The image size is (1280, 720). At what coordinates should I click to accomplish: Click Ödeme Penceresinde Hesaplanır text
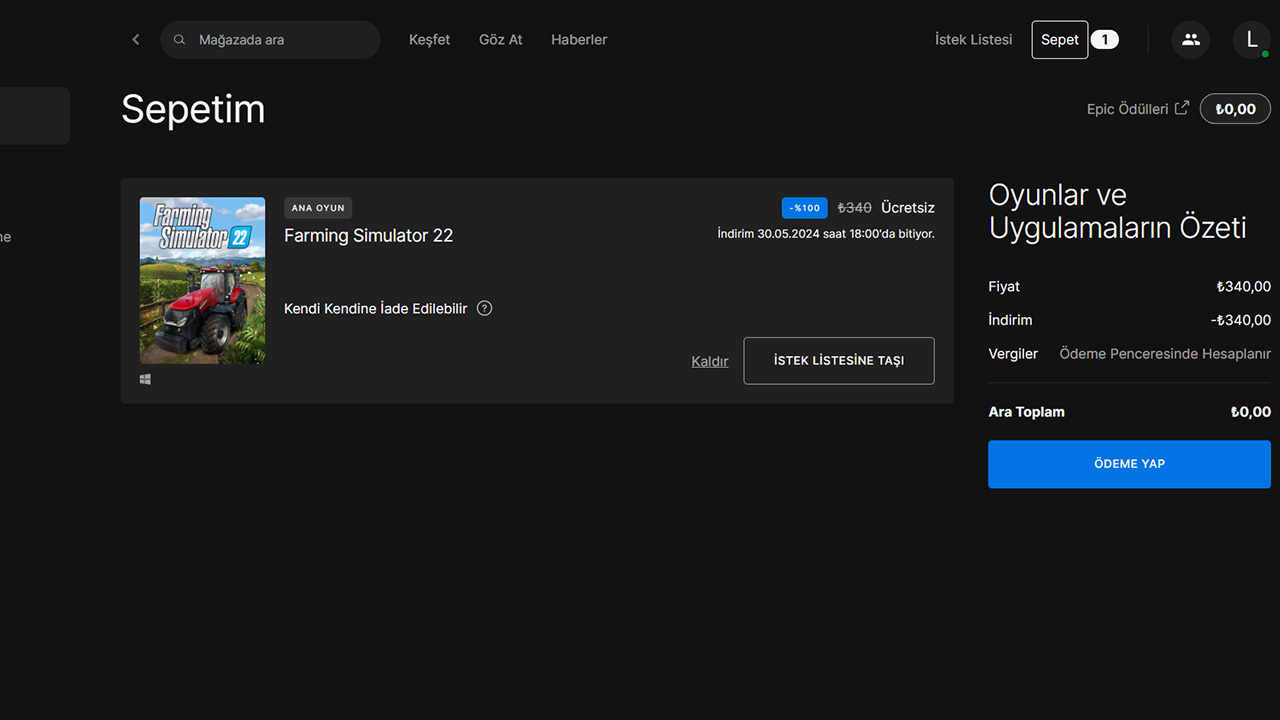pos(1165,354)
